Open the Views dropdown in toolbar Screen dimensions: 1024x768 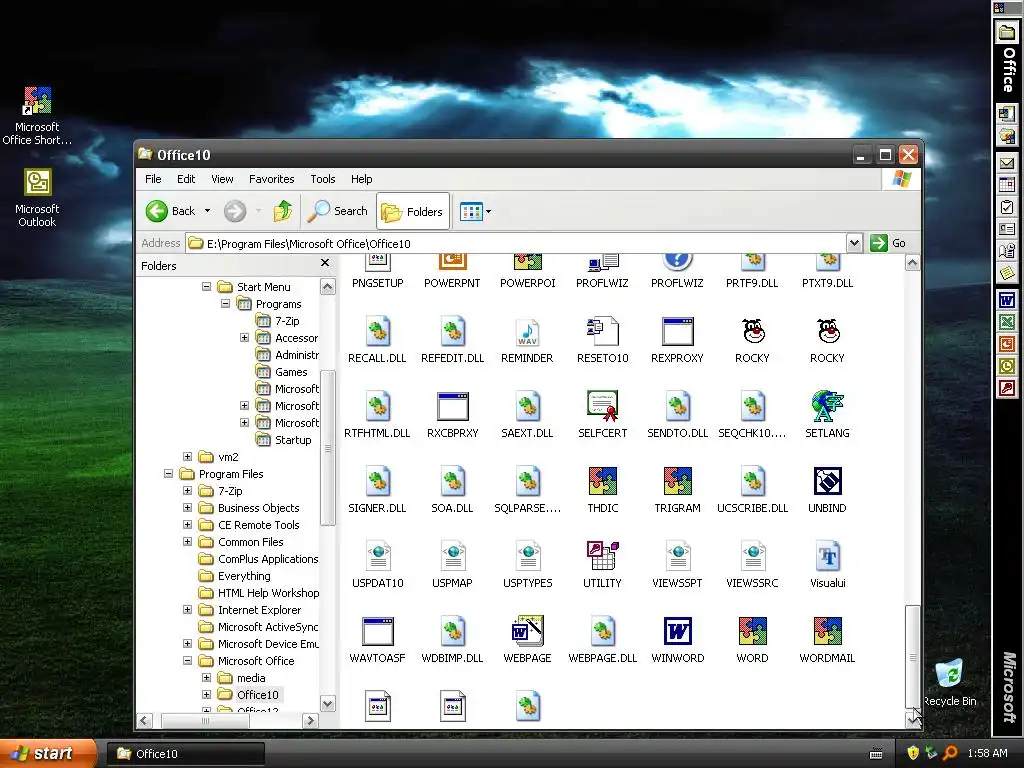click(x=475, y=211)
